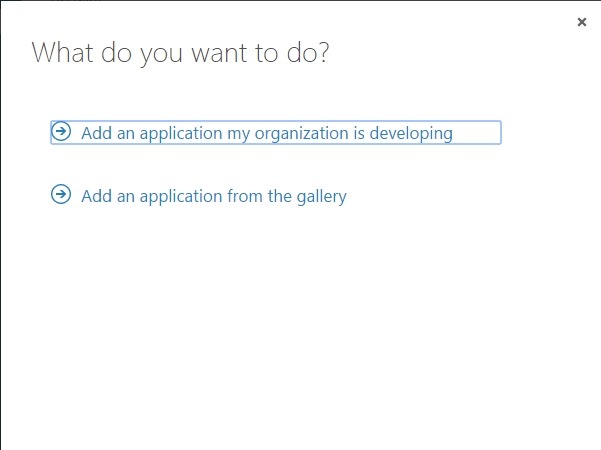601x450 pixels.
Task: Close the dialog with the X button
Action: tap(582, 22)
